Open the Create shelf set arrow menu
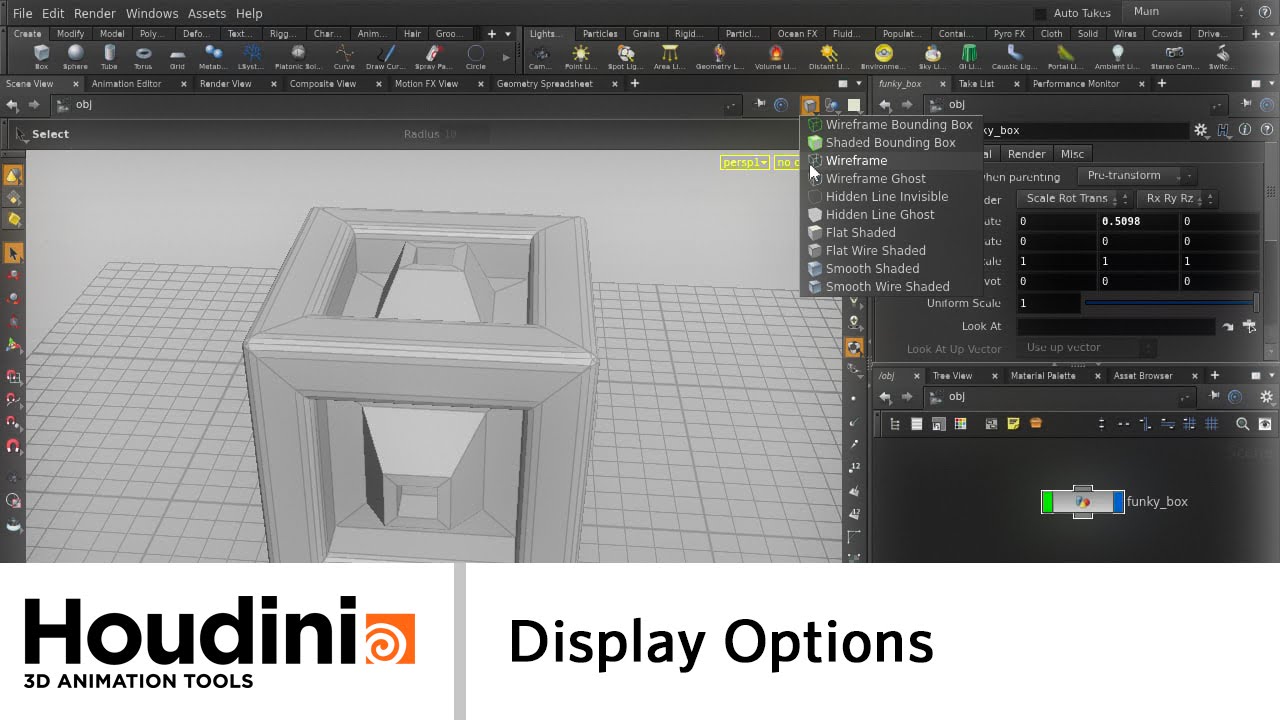1280x720 pixels. 508,33
